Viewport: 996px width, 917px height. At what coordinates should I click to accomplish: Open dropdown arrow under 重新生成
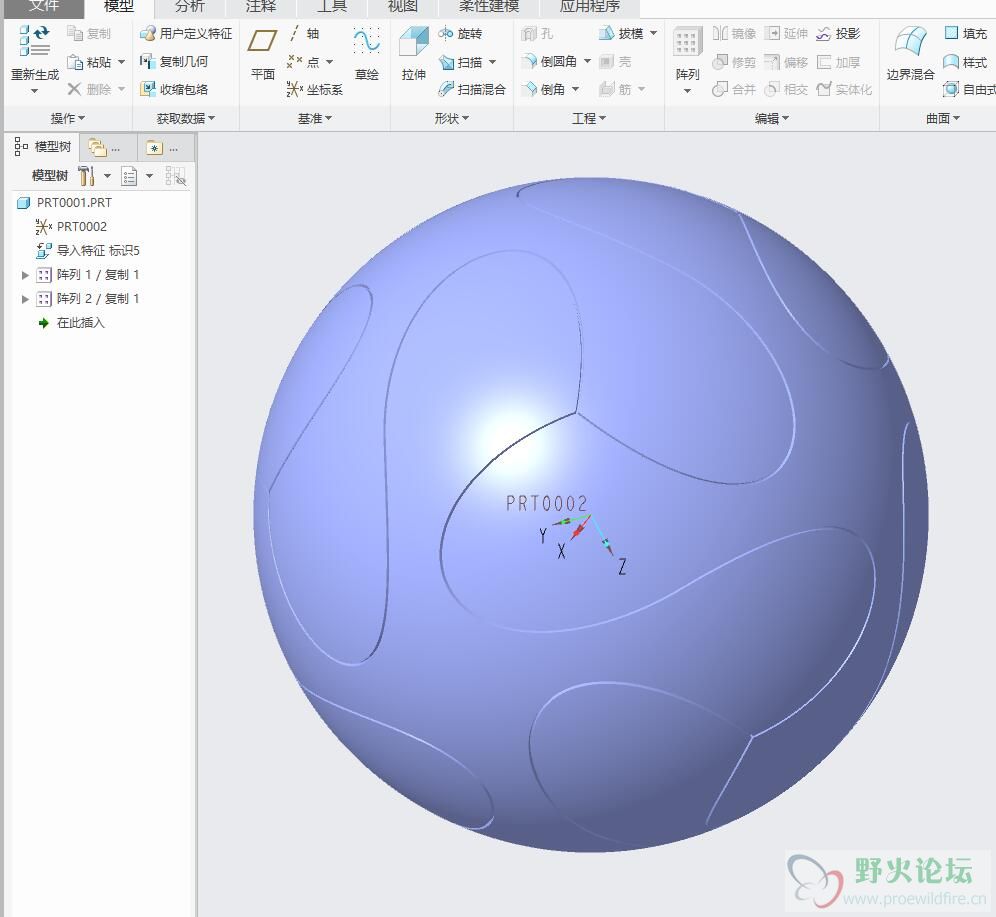coord(34,91)
